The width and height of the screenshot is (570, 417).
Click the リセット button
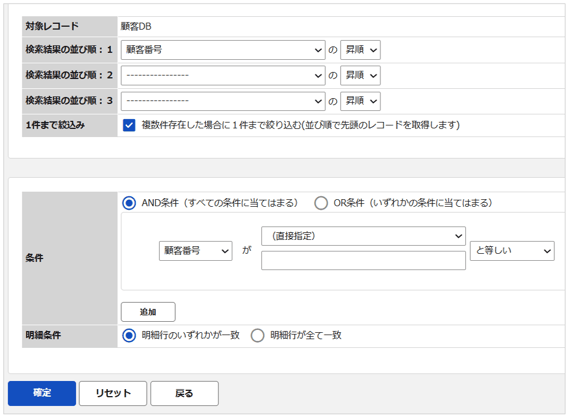(x=113, y=393)
